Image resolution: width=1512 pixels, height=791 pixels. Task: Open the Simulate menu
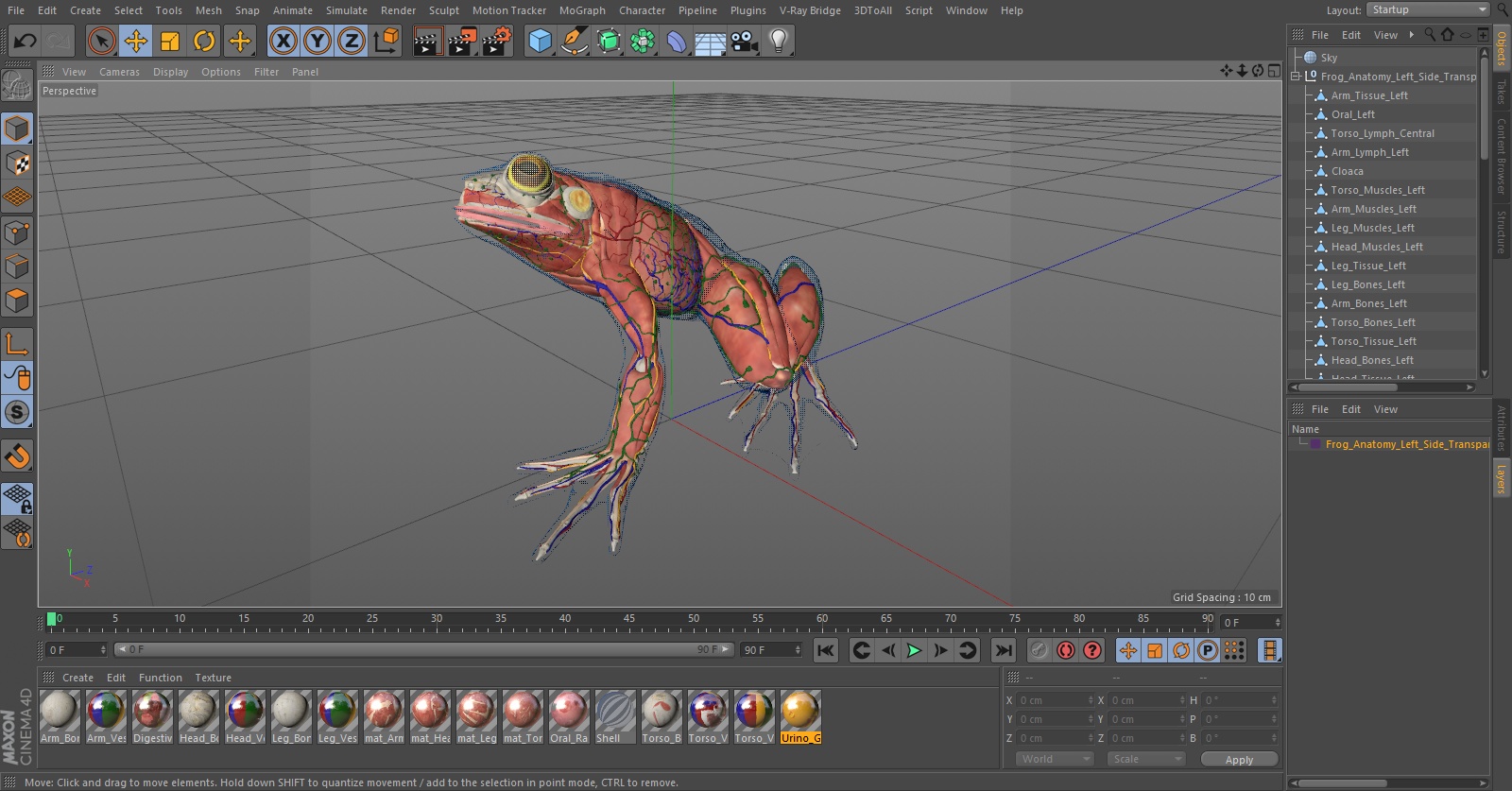[x=347, y=10]
